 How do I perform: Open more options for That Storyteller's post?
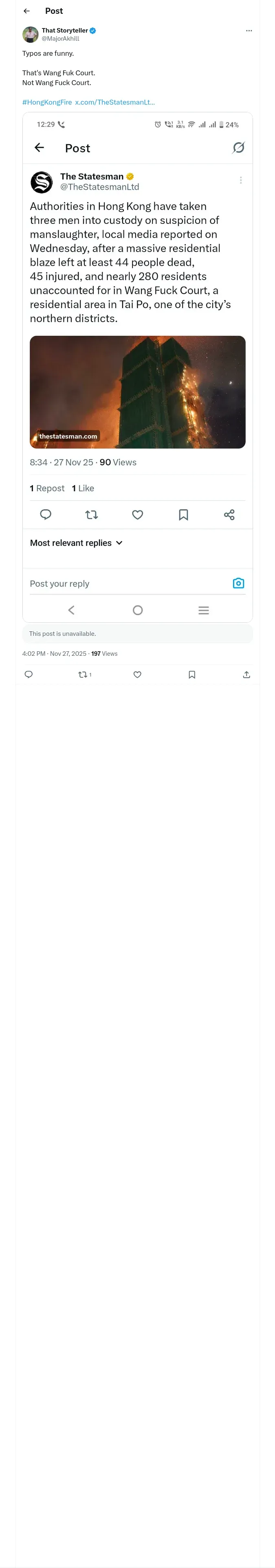[x=248, y=31]
